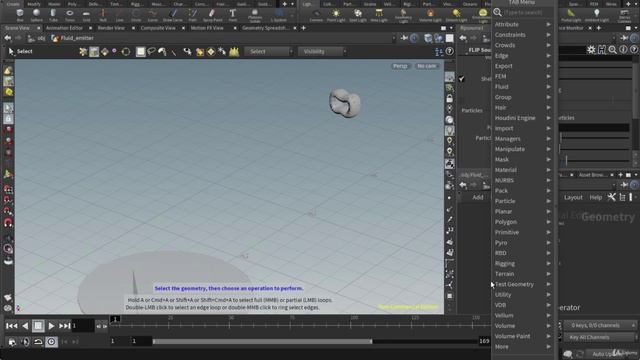Click the info icon in parameter pane
640x360 pixels.
click(x=623, y=50)
